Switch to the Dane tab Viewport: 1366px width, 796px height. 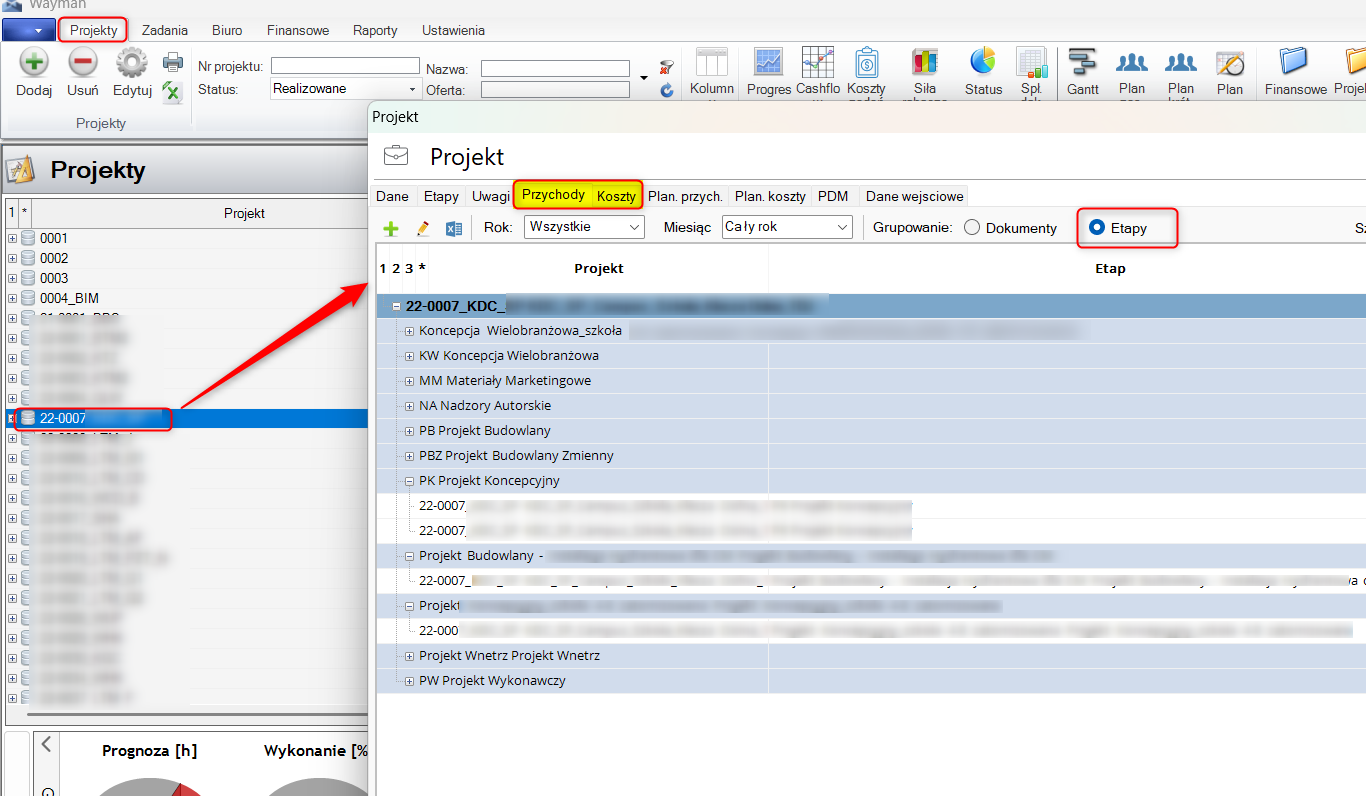(x=392, y=196)
